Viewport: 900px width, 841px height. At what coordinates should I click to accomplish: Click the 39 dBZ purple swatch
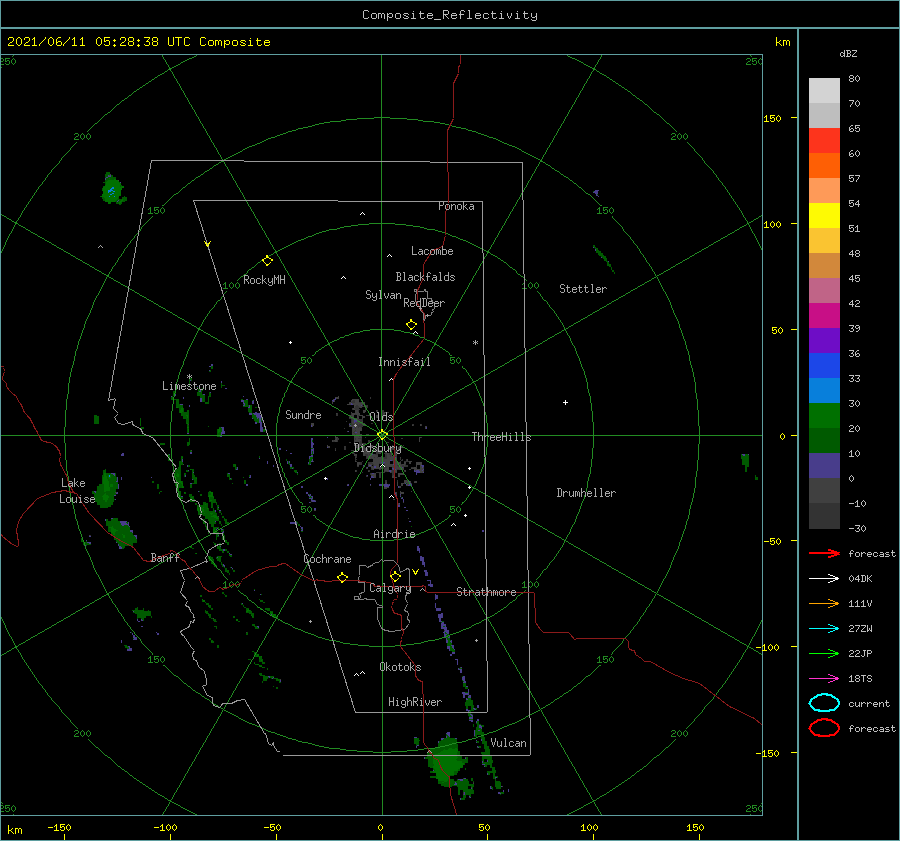click(824, 340)
